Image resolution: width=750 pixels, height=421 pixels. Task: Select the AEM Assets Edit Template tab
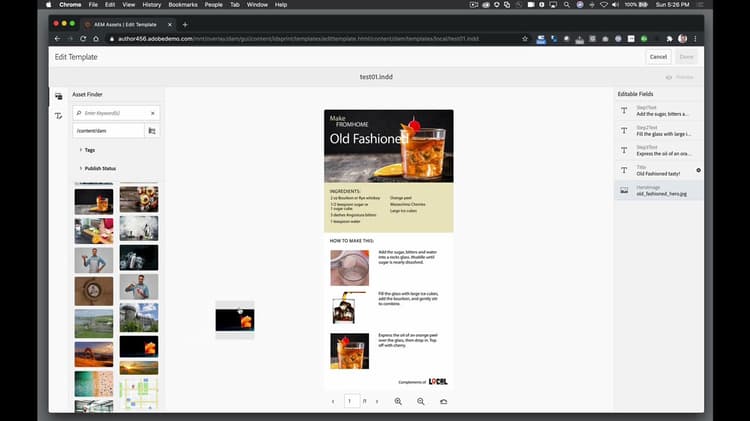[125, 24]
